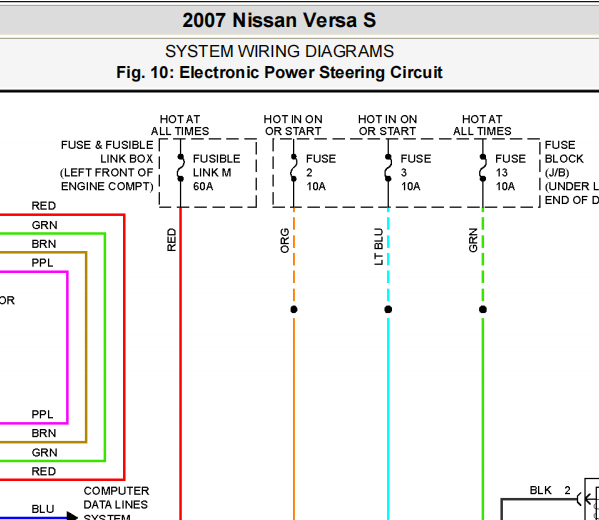Click the vertical RED wire label
Image resolution: width=599 pixels, height=520 pixels.
pos(172,240)
